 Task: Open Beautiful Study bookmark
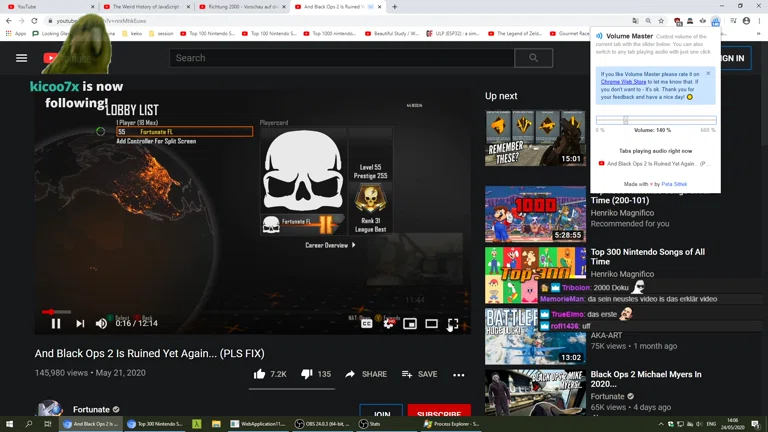pyautogui.click(x=392, y=33)
